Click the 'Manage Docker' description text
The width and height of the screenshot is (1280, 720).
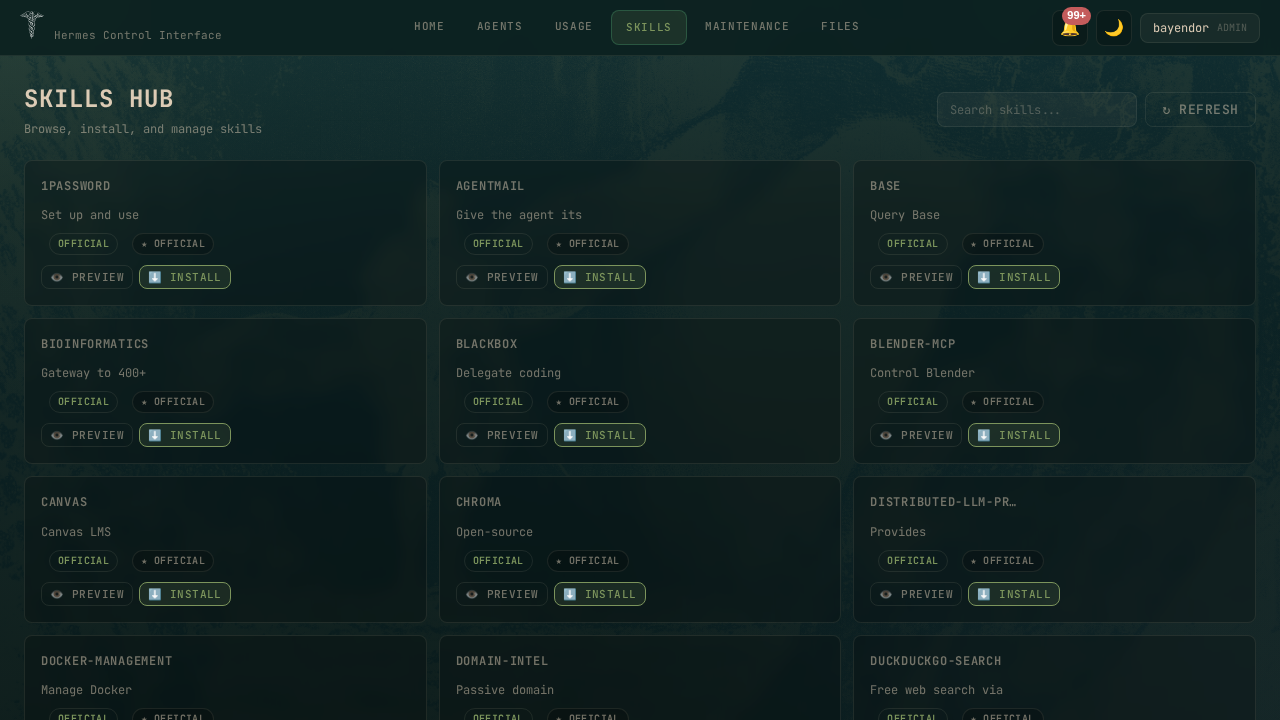[x=86, y=690]
